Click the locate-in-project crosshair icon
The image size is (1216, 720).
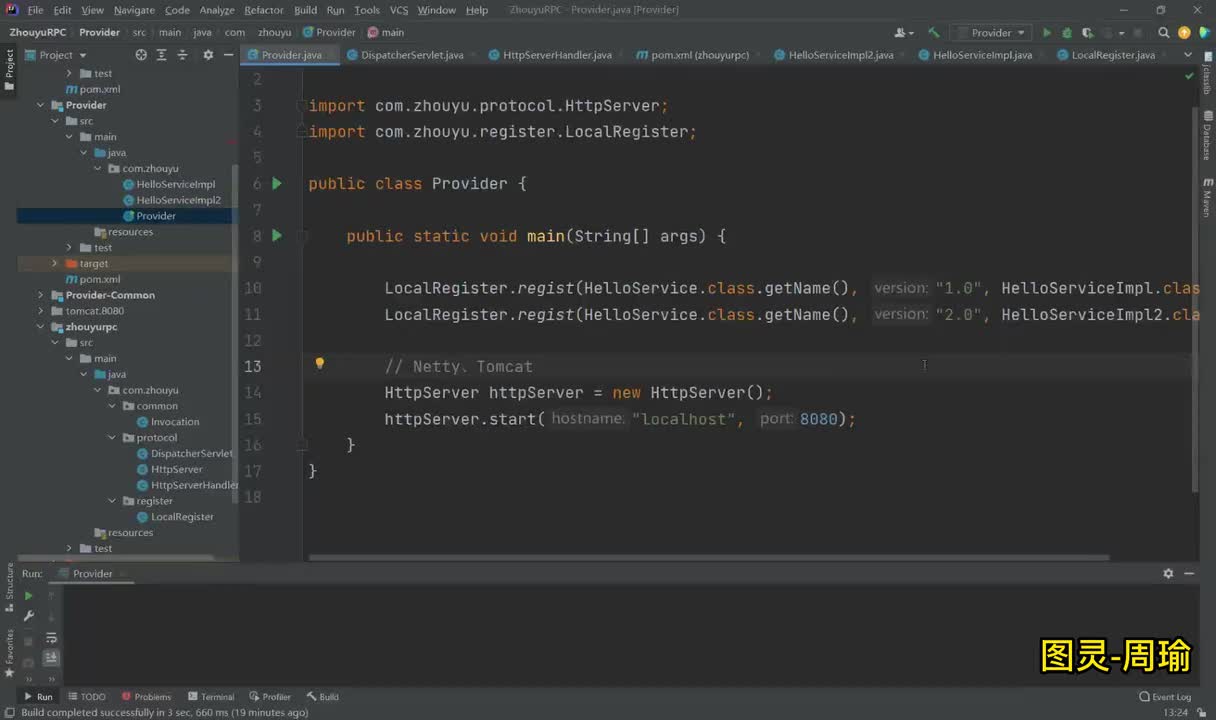click(141, 55)
